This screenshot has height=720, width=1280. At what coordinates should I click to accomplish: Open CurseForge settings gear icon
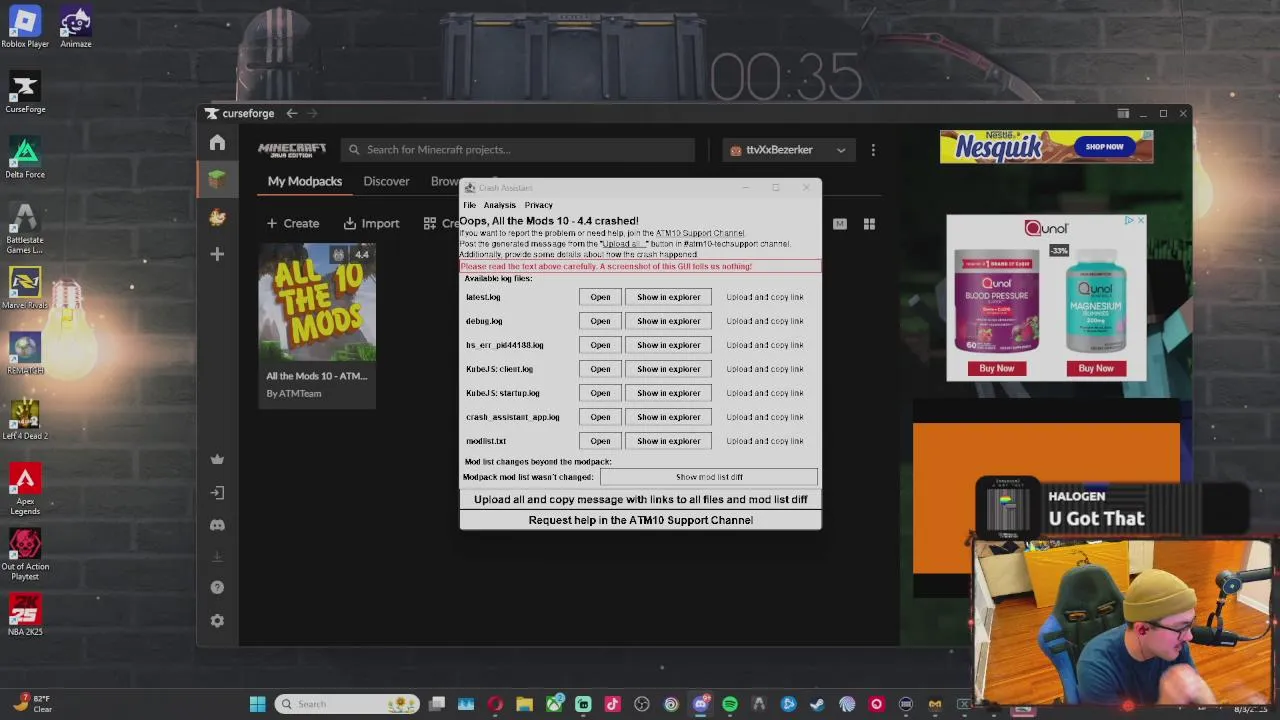pos(217,621)
